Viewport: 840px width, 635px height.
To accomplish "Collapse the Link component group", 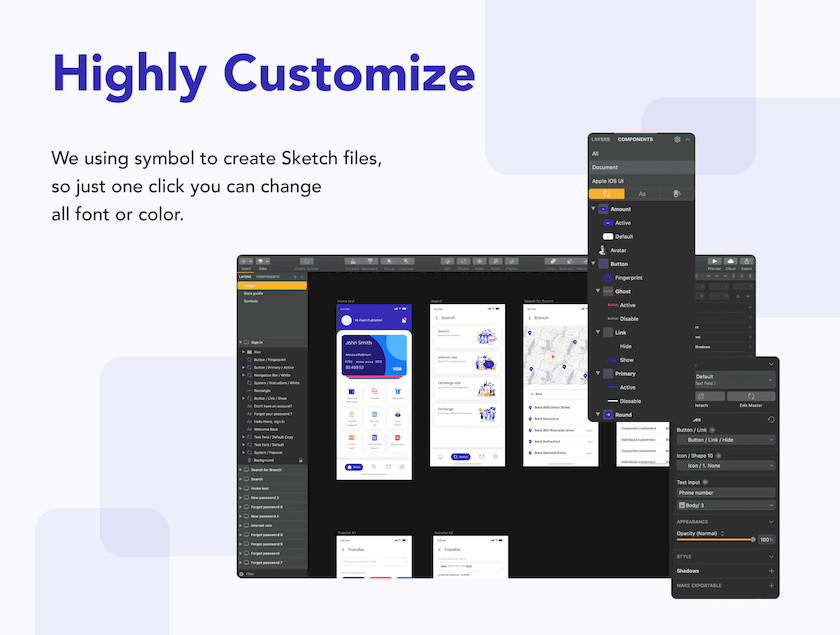I will pyautogui.click(x=598, y=332).
